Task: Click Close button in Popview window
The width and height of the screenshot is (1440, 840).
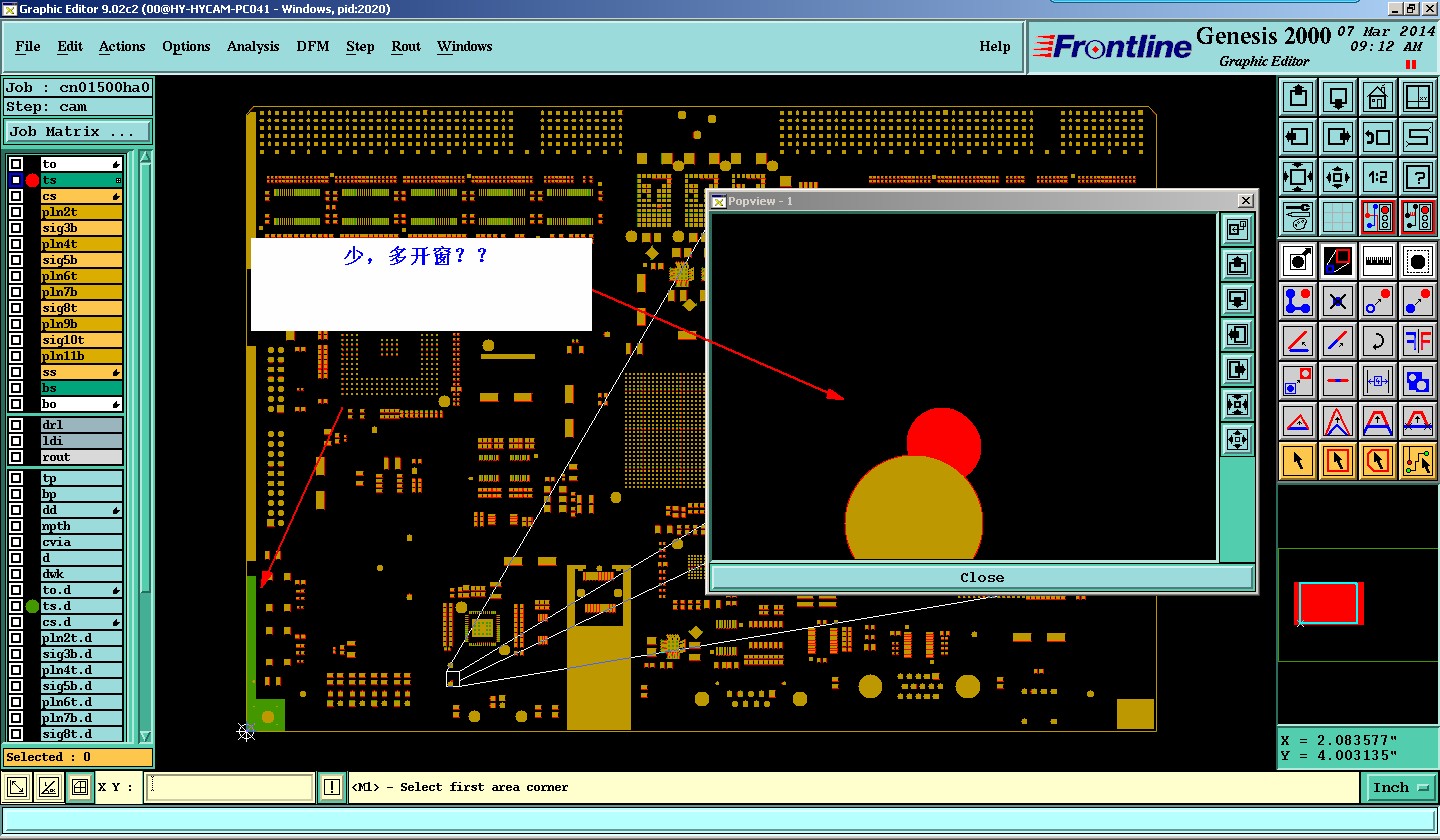Action: pyautogui.click(x=982, y=578)
